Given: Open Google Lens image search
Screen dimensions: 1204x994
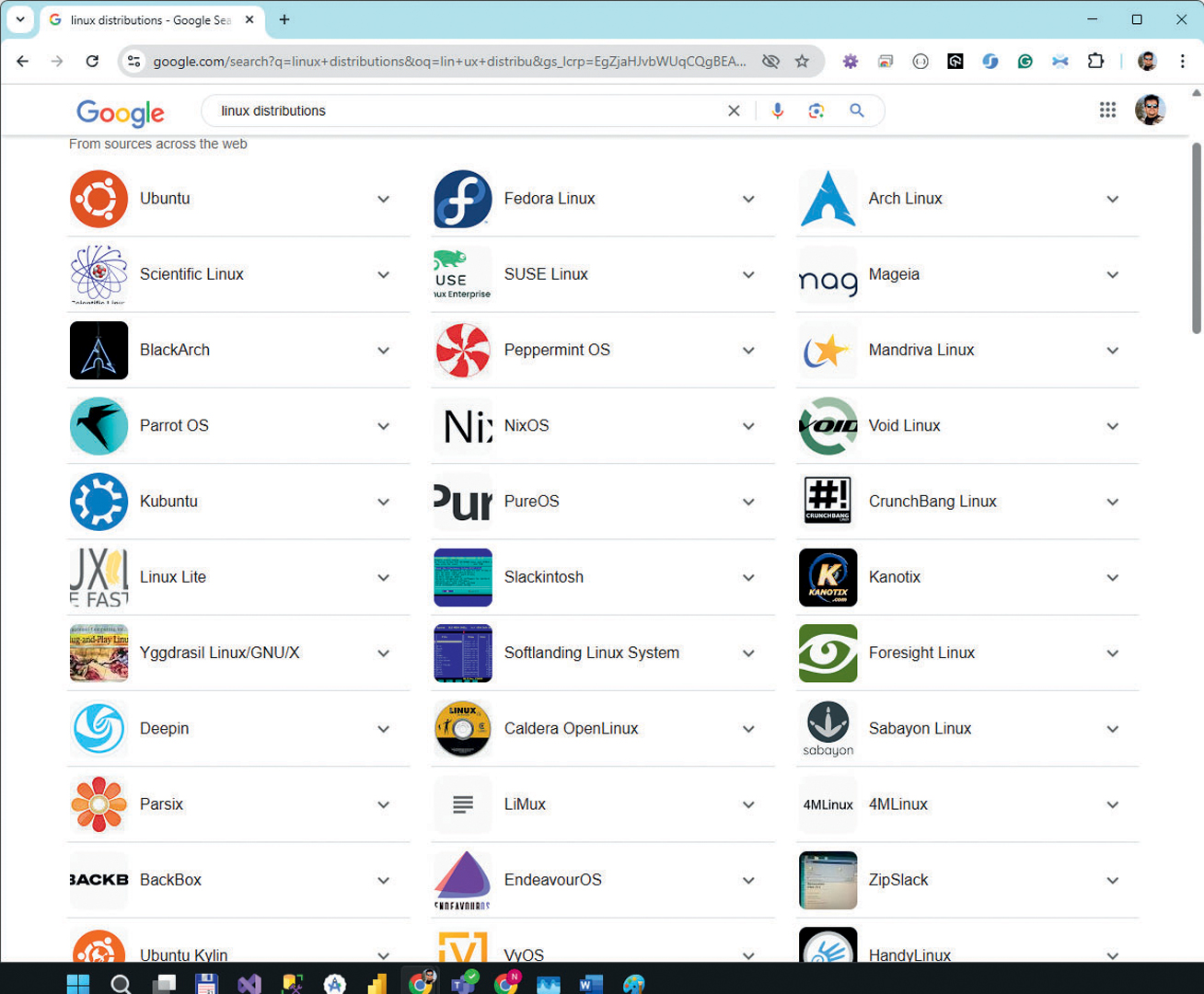Looking at the screenshot, I should [816, 110].
